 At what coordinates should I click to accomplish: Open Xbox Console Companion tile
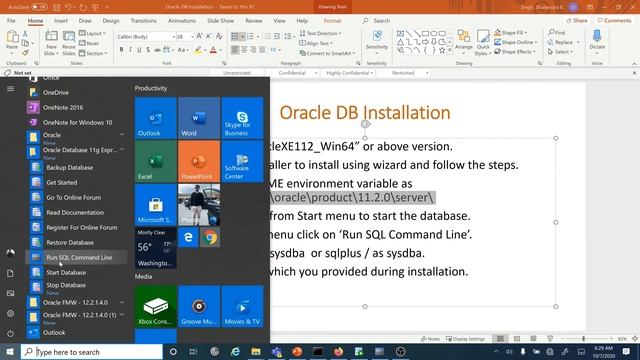156,306
